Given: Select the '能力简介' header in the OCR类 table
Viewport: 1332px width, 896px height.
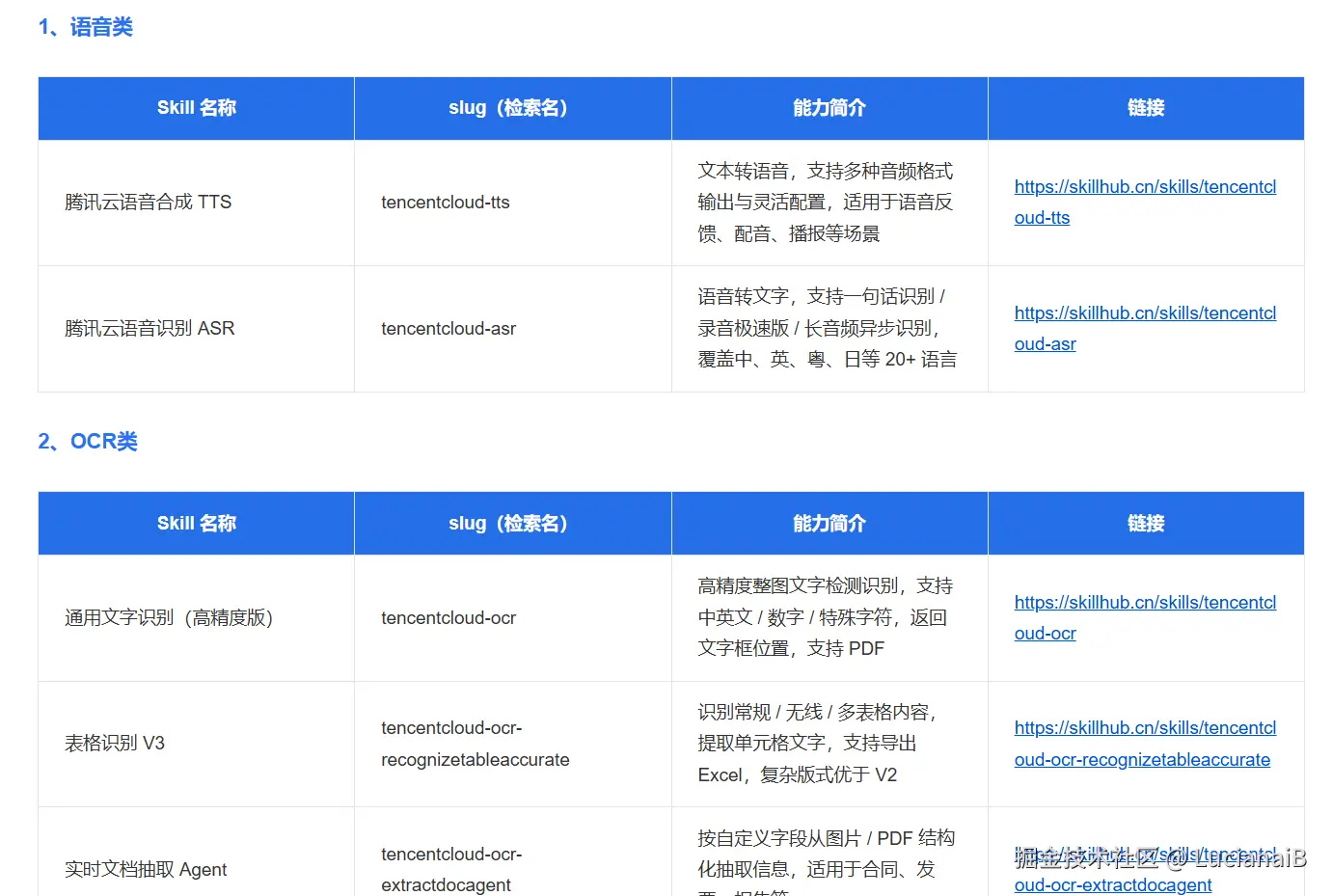Looking at the screenshot, I should pyautogui.click(x=829, y=524).
